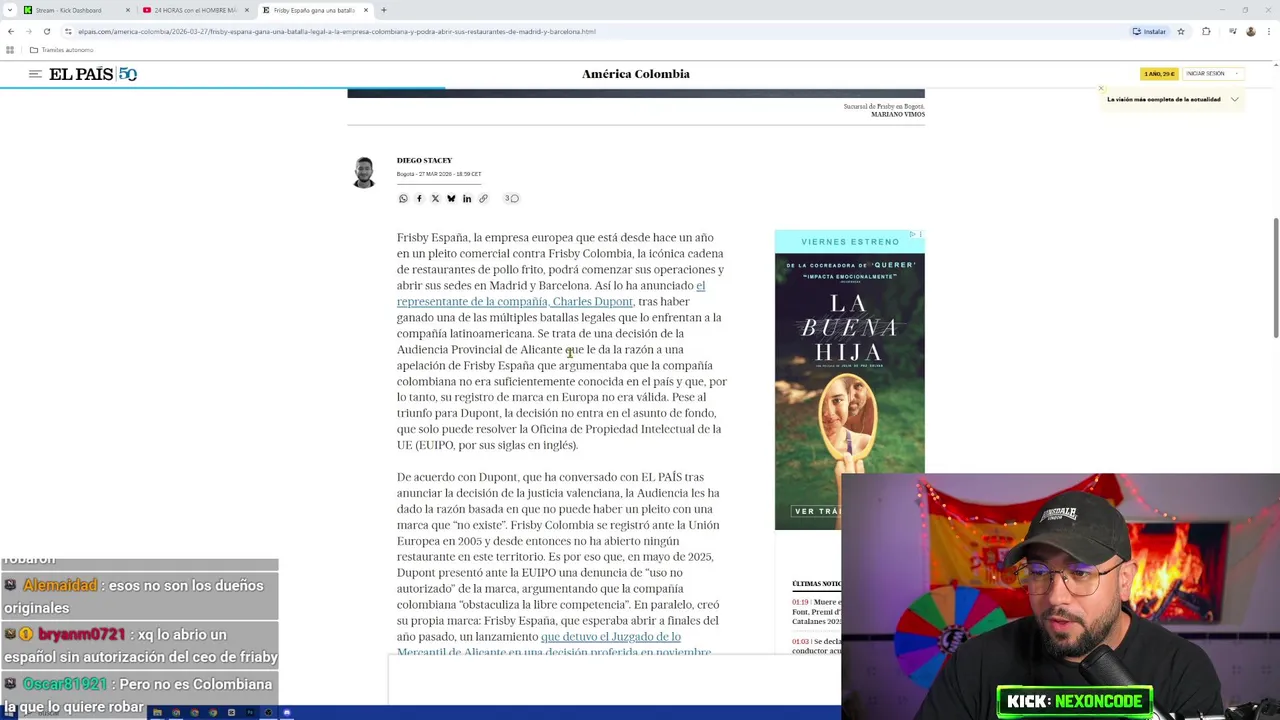Screen dimensions: 1280x720
Task: Click the 01:19 Muere headline
Action: pyautogui.click(x=817, y=612)
